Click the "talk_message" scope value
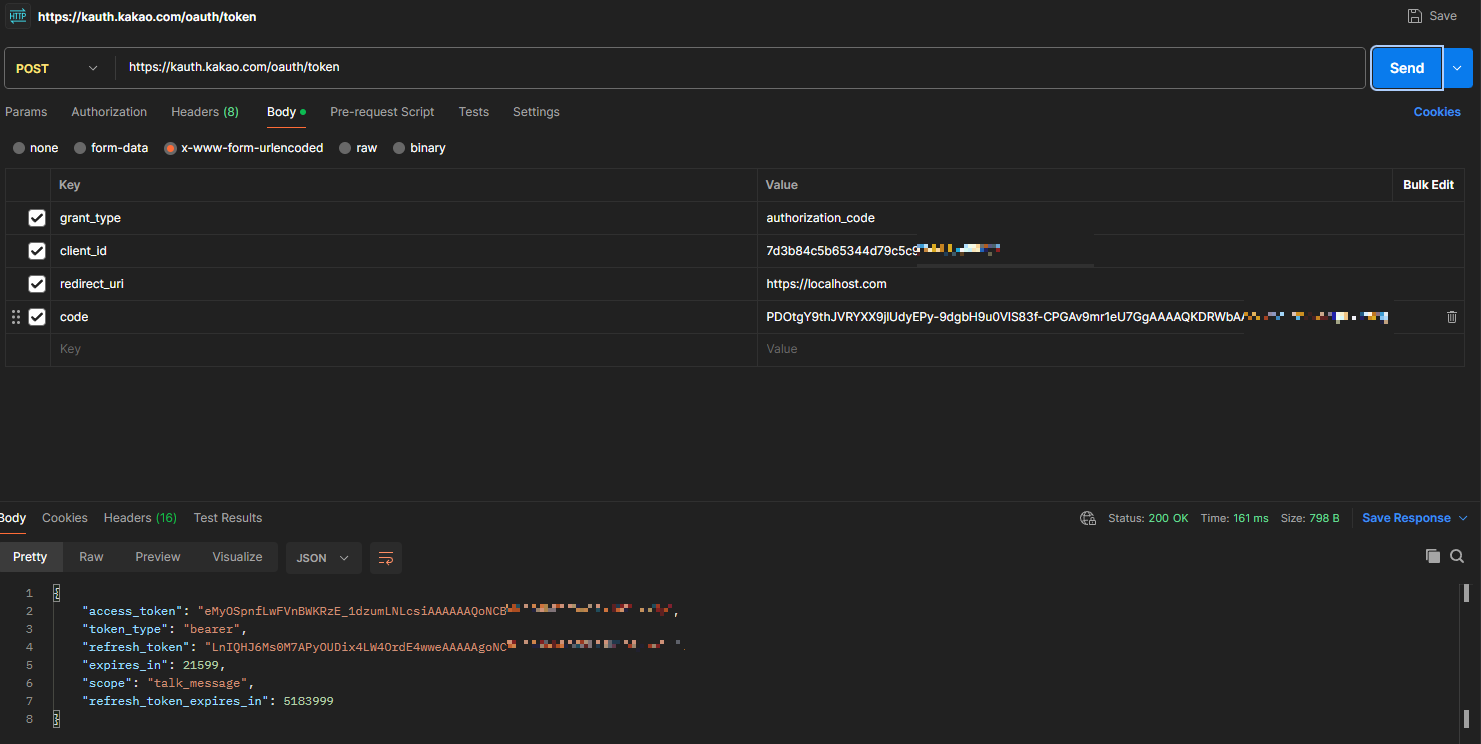The height and width of the screenshot is (744, 1481). tap(198, 683)
